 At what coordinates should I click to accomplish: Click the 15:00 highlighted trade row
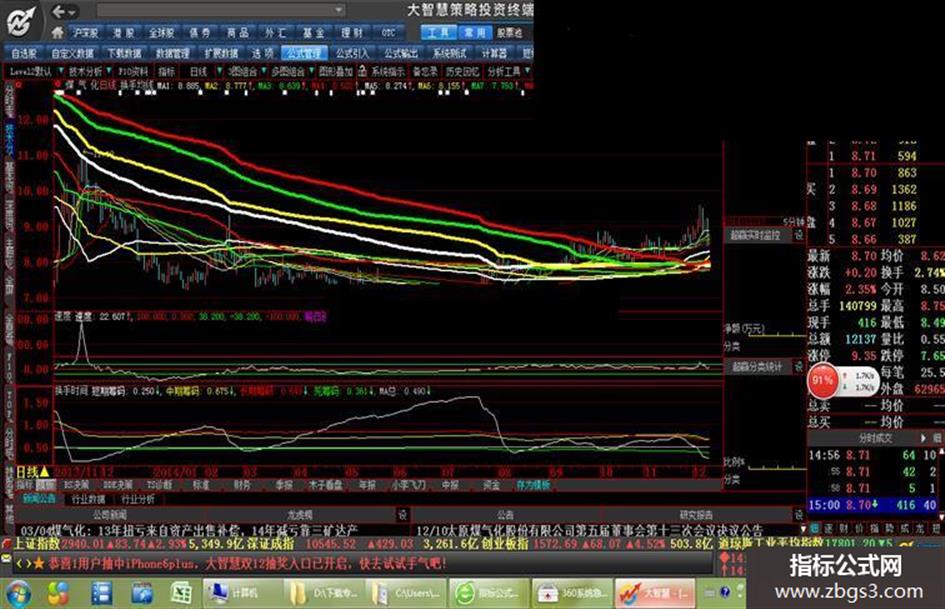pos(872,505)
